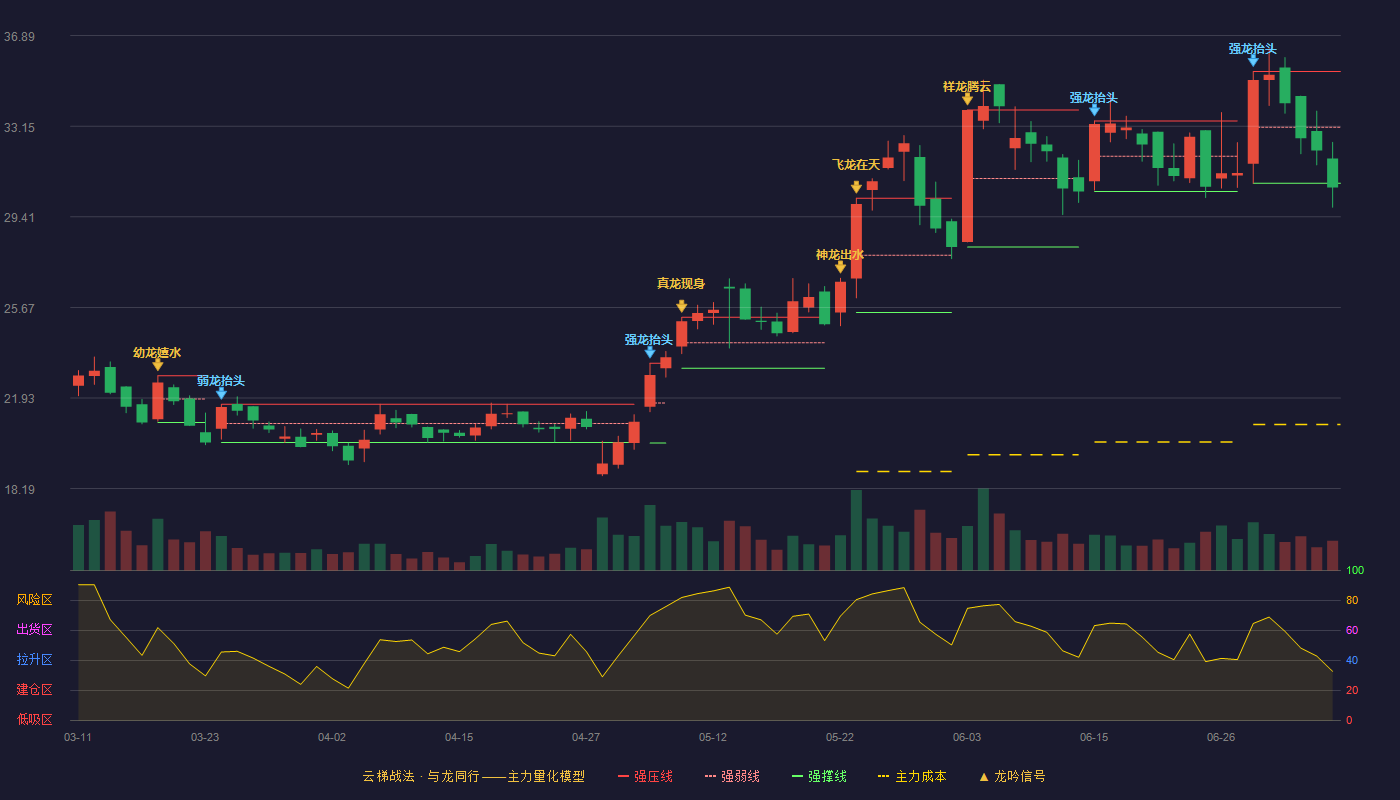Click the blue arrow under 弱龙抬头
This screenshot has height=800, width=1400.
221,393
